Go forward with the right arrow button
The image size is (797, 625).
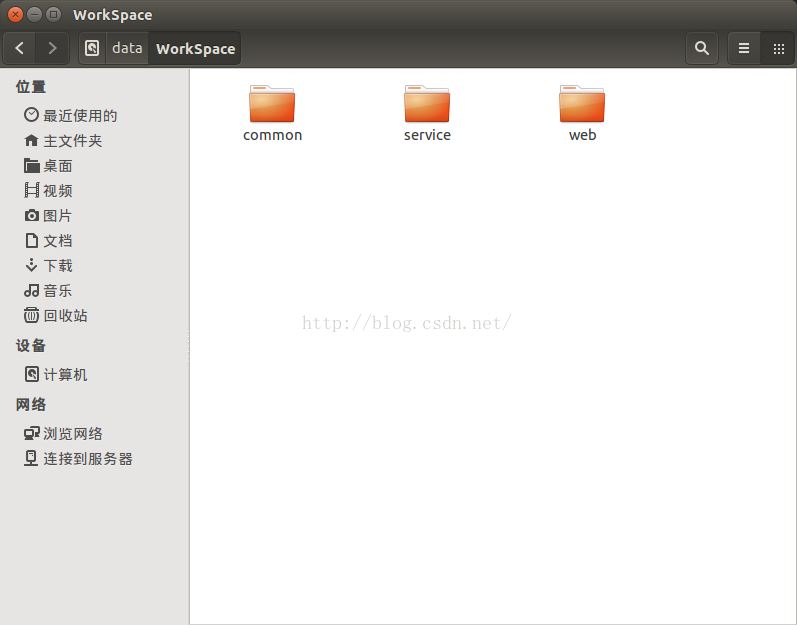52,48
